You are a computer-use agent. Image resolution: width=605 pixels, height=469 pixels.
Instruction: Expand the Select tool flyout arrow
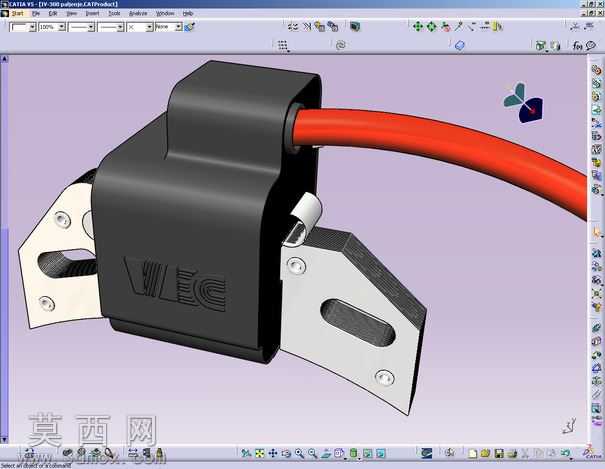[x=600, y=237]
